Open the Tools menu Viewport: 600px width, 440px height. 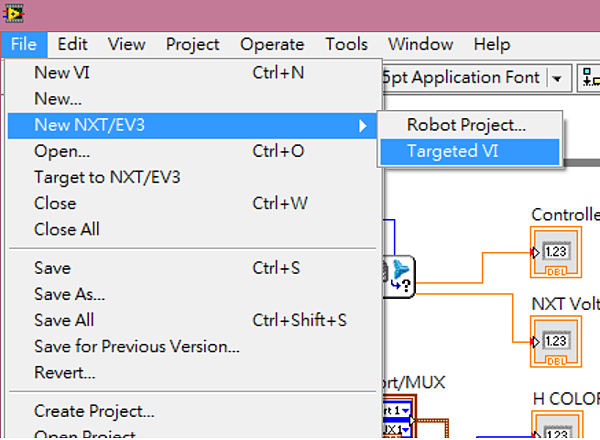click(346, 44)
